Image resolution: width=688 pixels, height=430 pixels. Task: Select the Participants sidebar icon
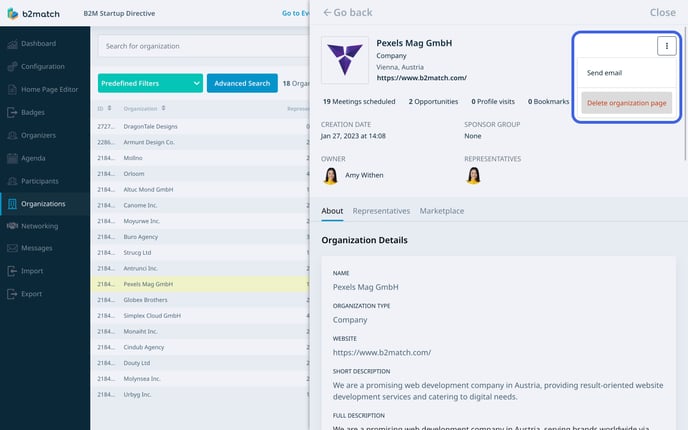(x=12, y=181)
